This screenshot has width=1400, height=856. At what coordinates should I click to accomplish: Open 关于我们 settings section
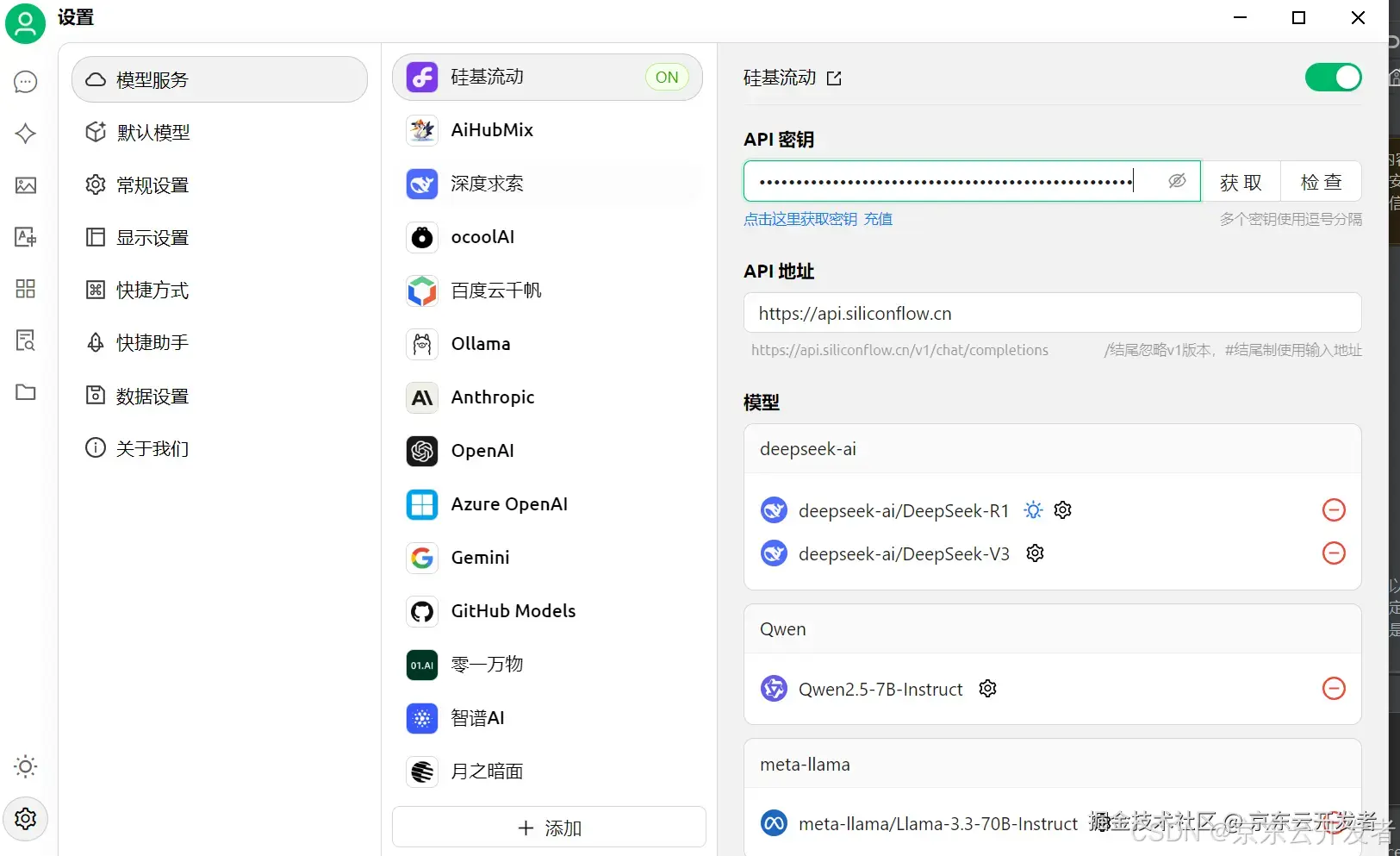(x=220, y=449)
